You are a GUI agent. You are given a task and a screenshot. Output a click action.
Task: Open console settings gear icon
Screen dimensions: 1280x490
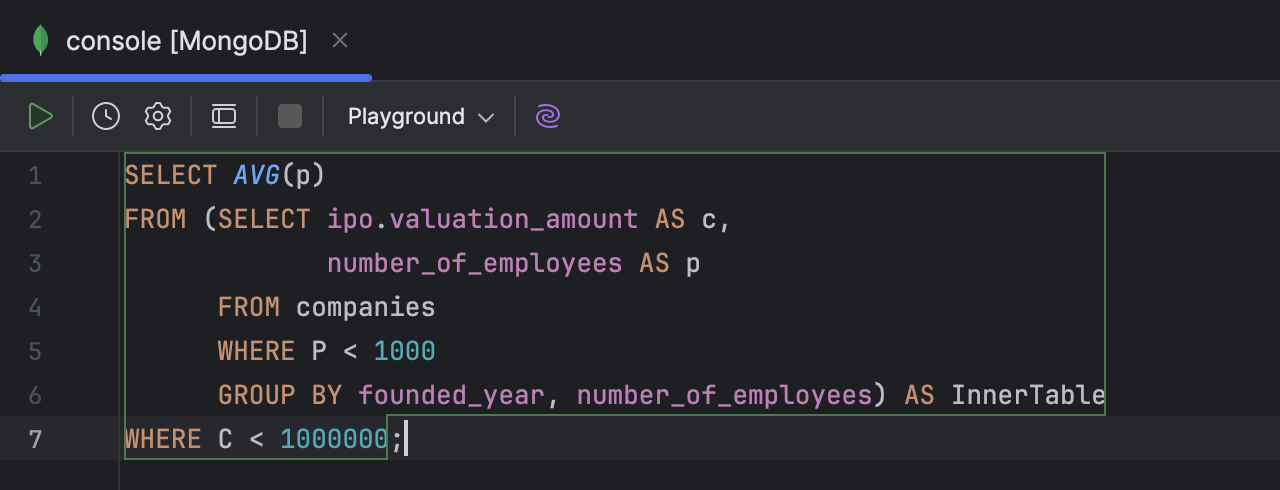158,117
